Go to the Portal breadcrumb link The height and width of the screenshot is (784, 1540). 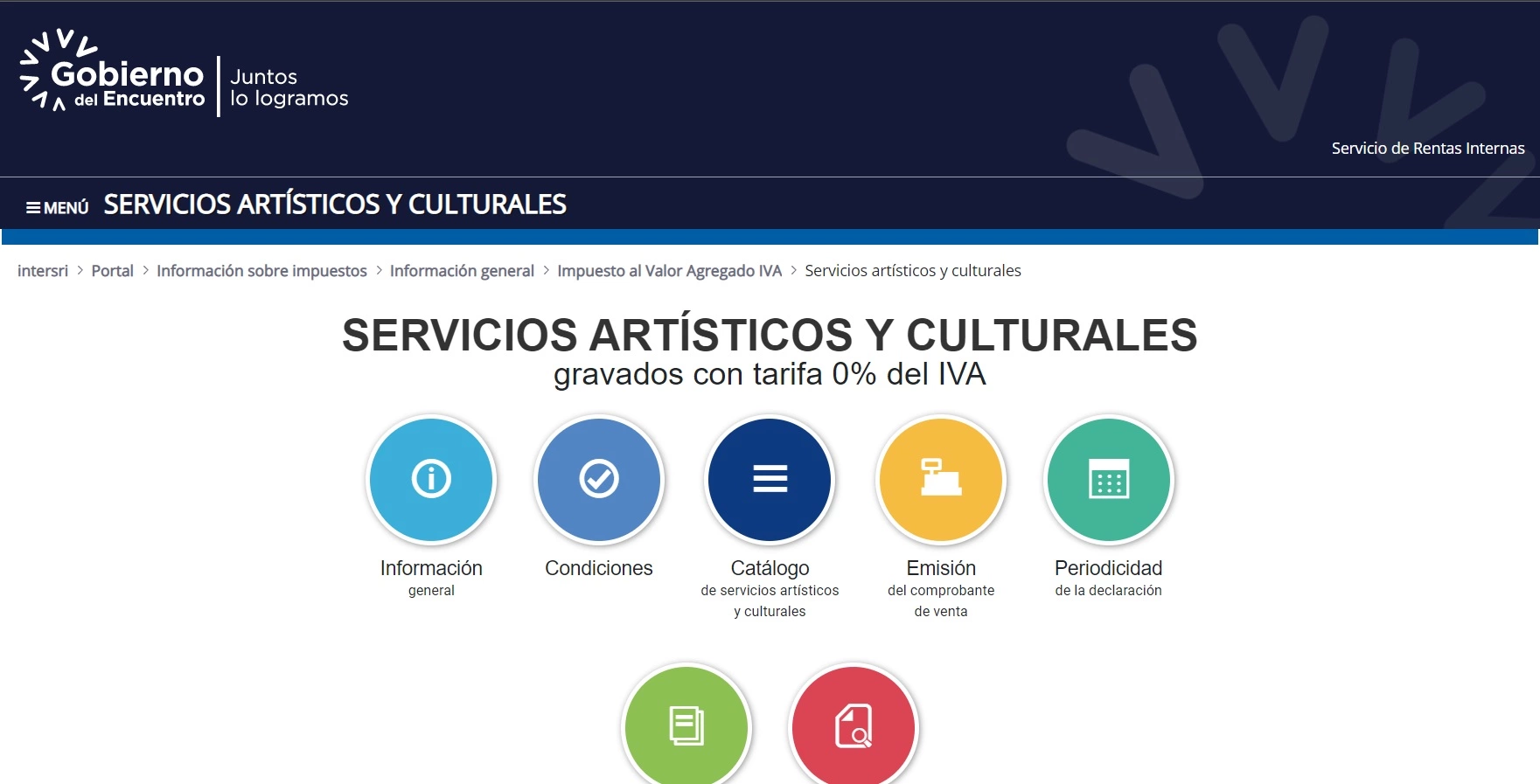coord(112,271)
